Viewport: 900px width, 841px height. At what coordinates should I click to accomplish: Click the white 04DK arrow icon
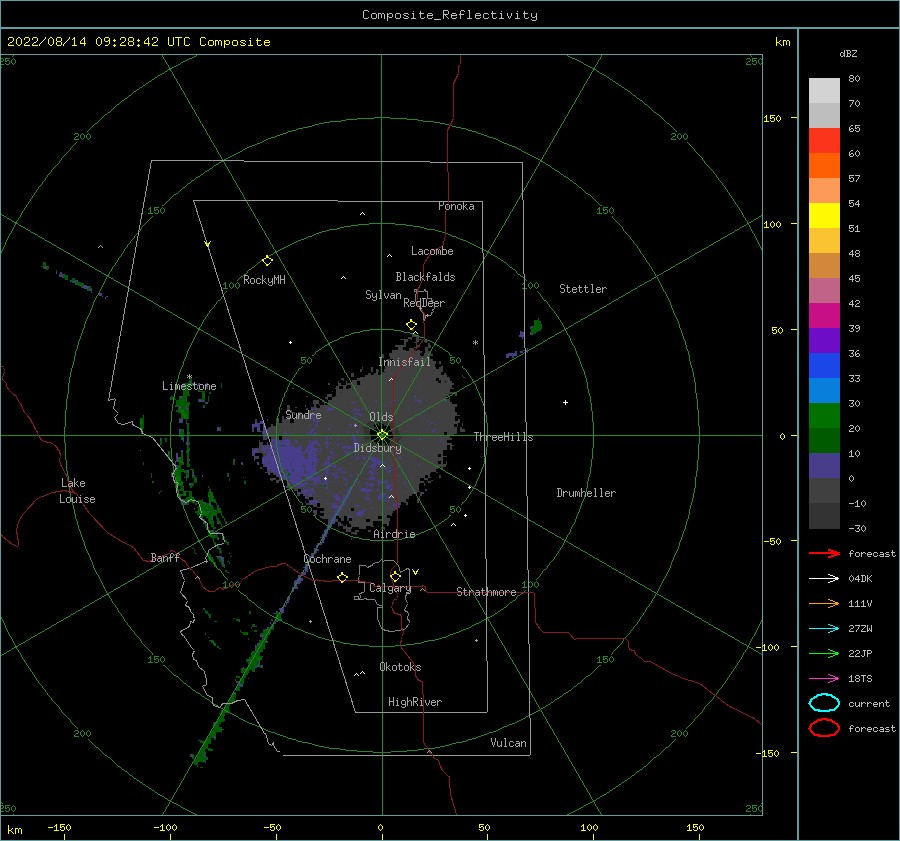(824, 579)
